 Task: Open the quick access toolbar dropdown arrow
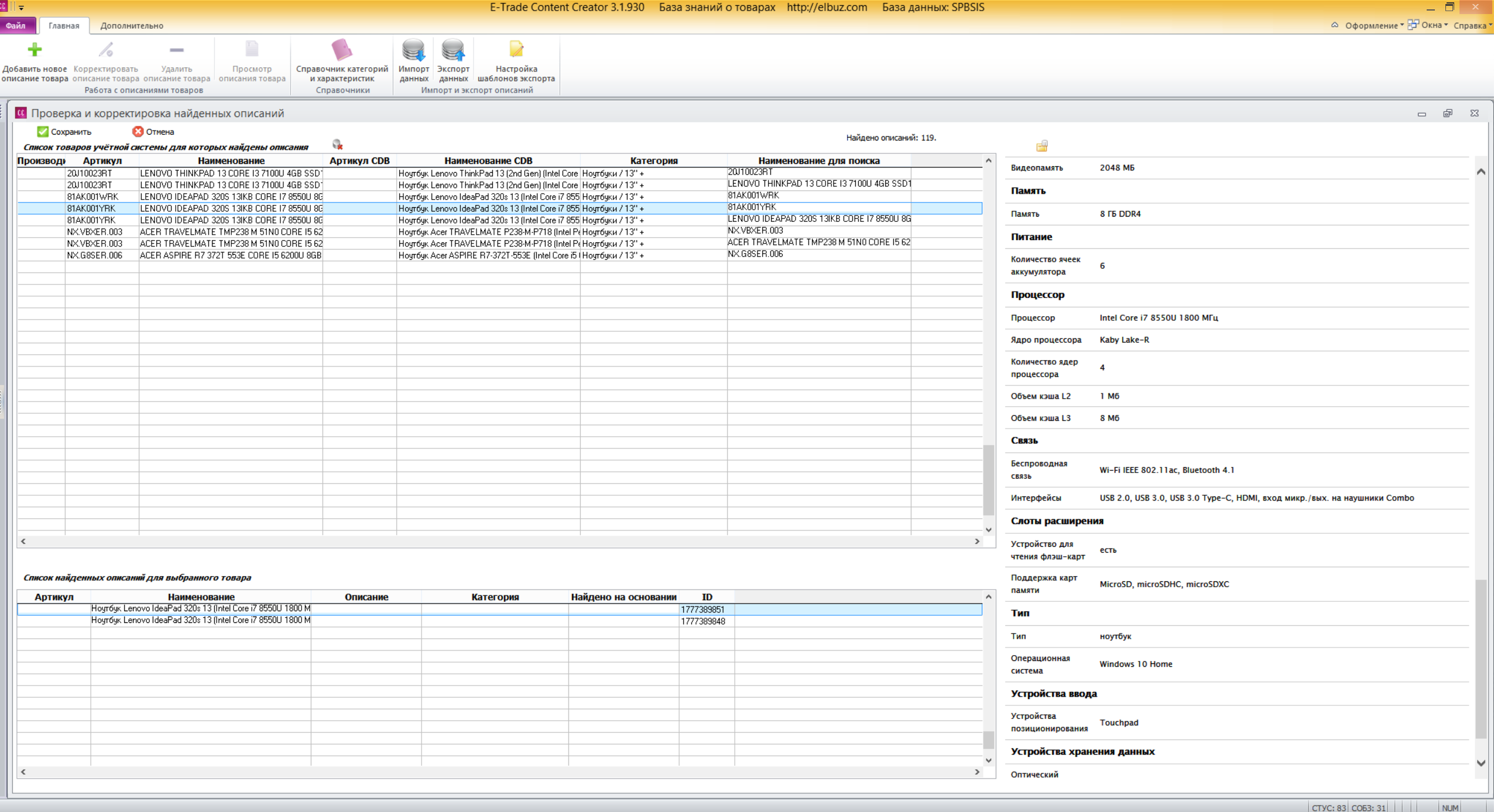(x=21, y=8)
